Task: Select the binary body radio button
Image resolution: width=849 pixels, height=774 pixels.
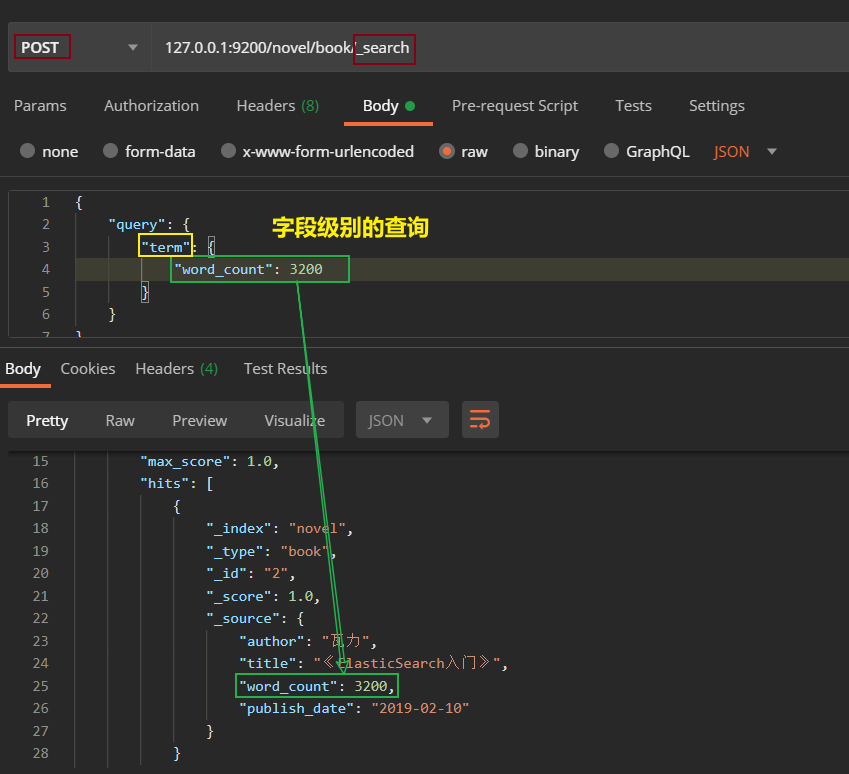Action: click(x=520, y=151)
